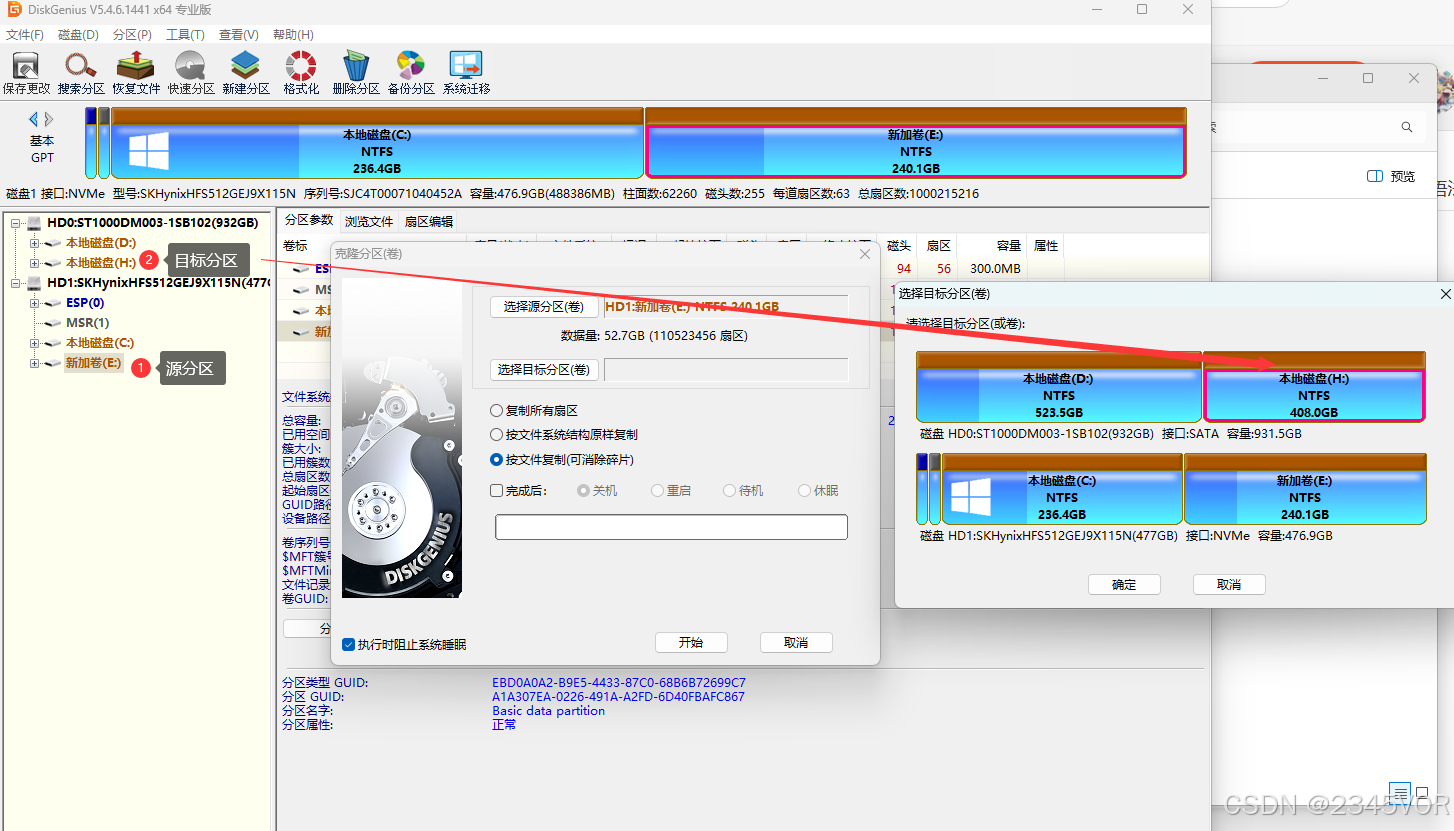Click the HD1 SKHynix disk icon in tree
The width and height of the screenshot is (1454, 831).
point(34,283)
